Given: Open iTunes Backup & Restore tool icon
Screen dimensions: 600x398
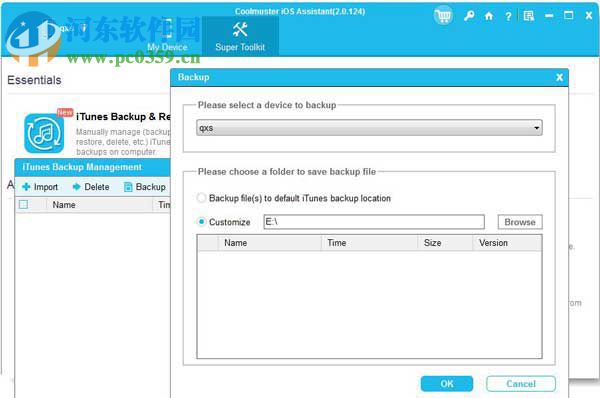Looking at the screenshot, I should tap(44, 133).
